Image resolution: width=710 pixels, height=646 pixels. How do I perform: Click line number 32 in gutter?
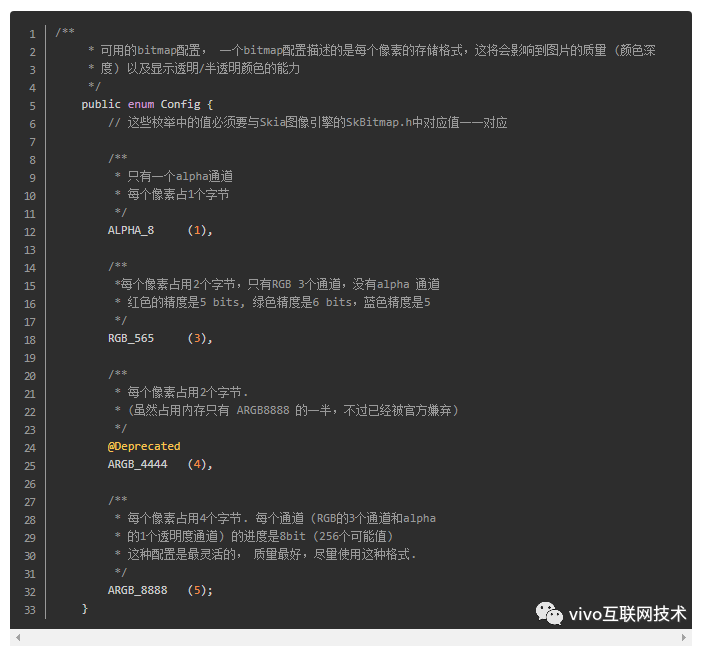[30, 592]
